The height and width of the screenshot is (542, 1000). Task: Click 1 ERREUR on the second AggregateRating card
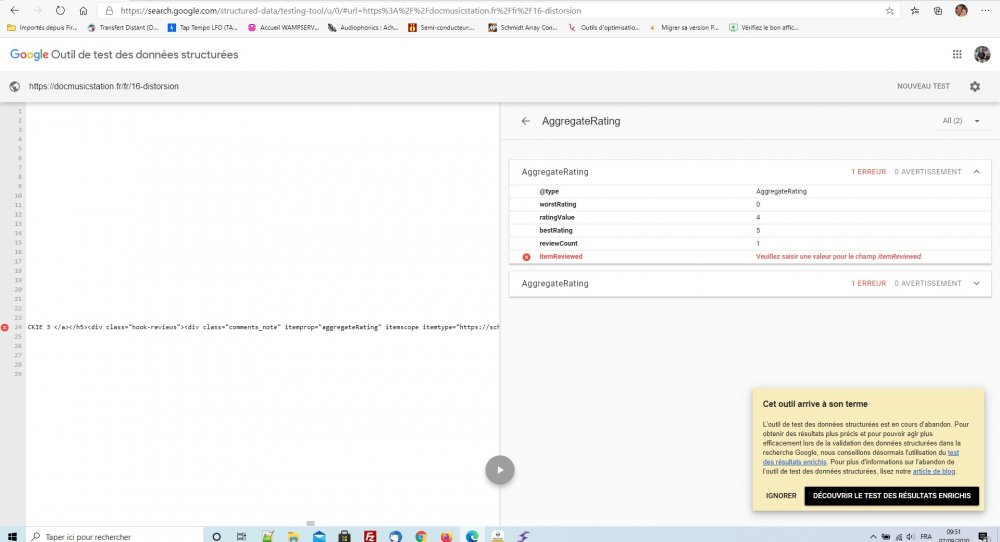(x=869, y=283)
